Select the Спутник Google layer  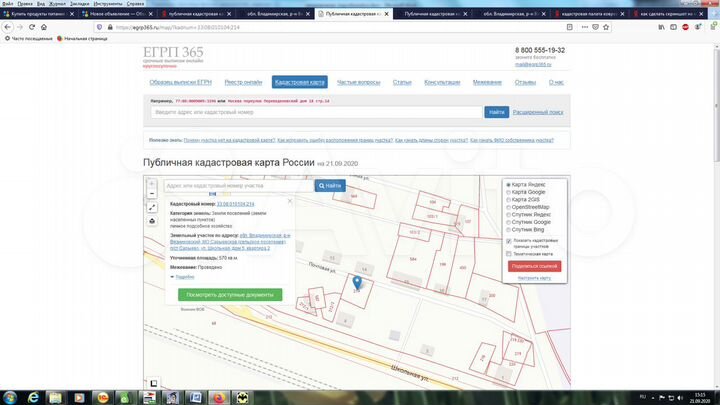[508, 222]
